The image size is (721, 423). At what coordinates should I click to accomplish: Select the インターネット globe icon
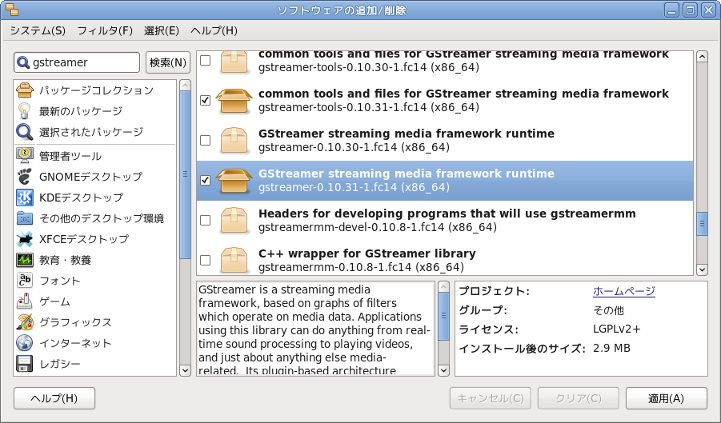pos(24,343)
